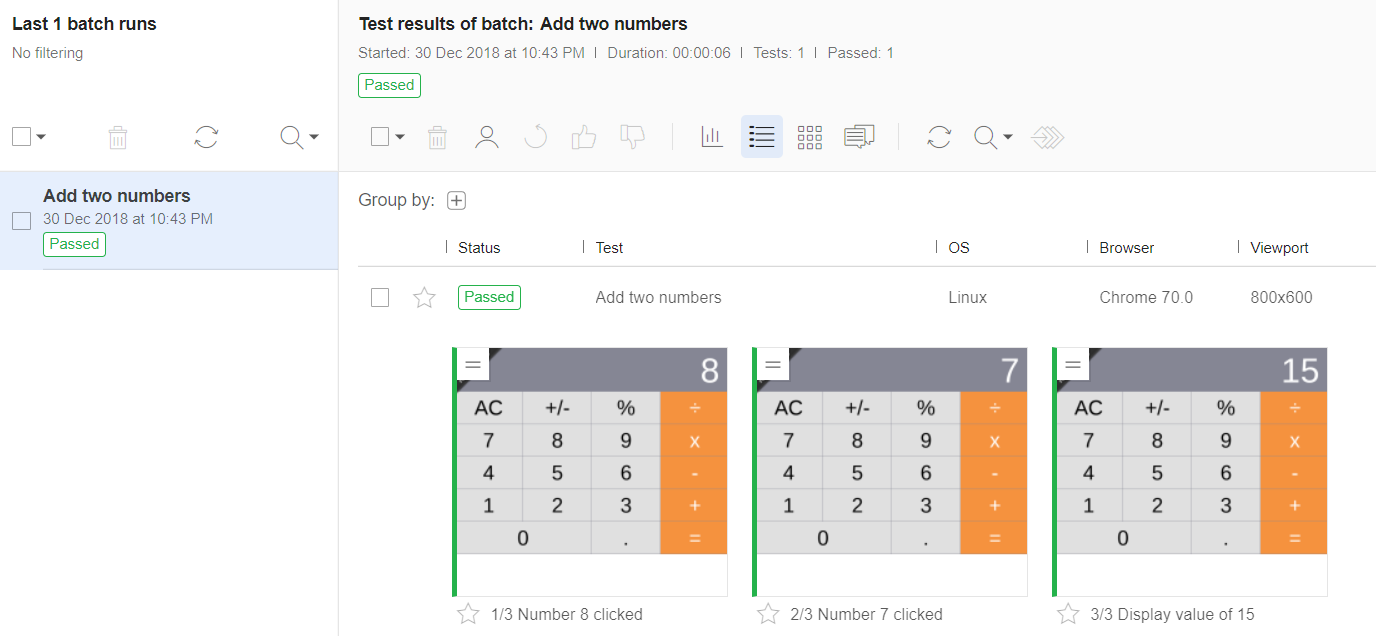The height and width of the screenshot is (636, 1376).
Task: Sort by the Status column header
Action: pyautogui.click(x=479, y=248)
